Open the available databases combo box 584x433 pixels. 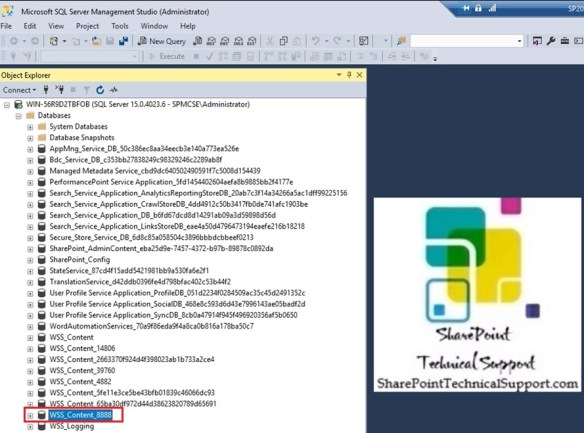tap(89, 57)
